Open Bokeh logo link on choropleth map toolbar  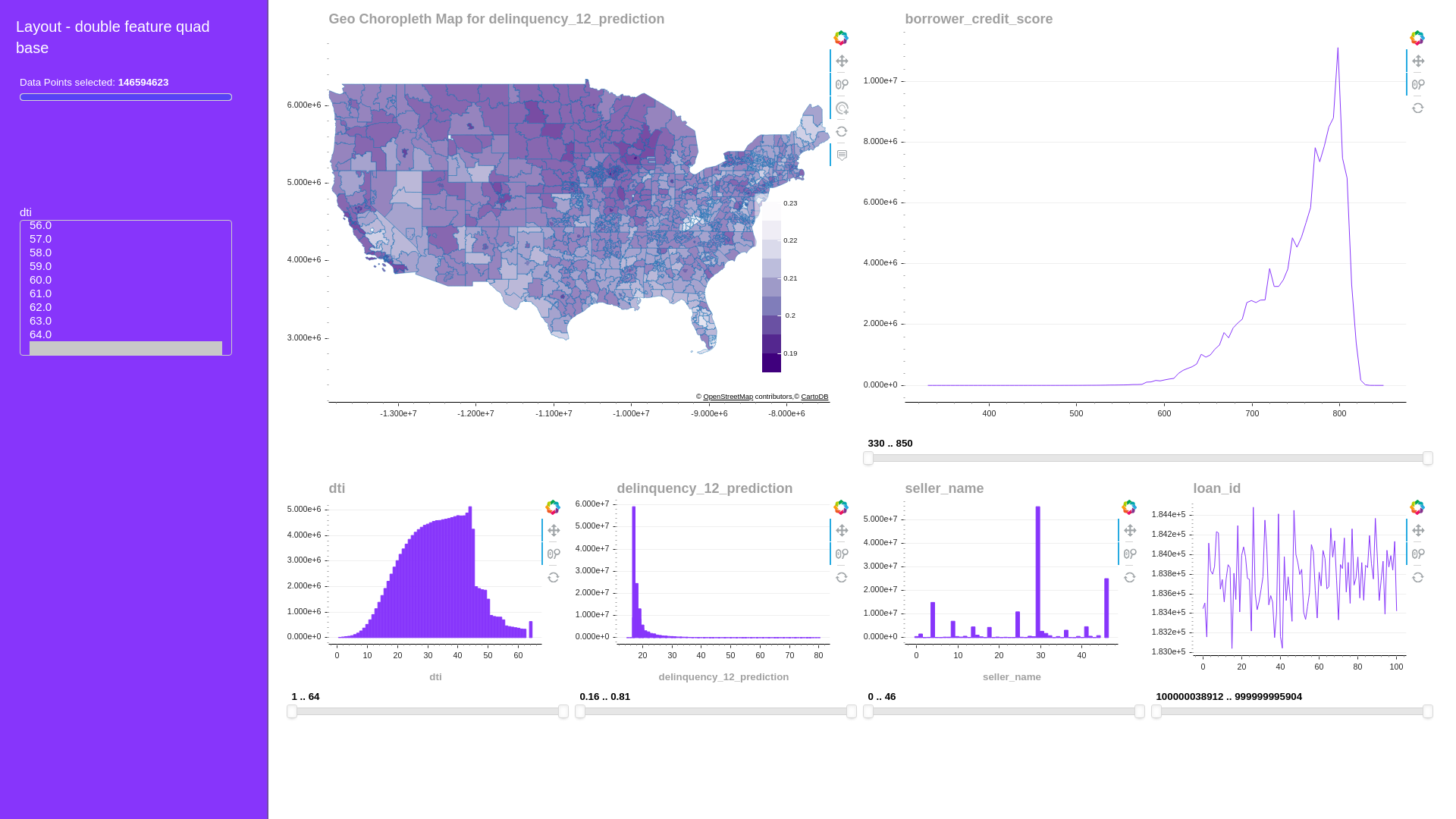tap(841, 38)
